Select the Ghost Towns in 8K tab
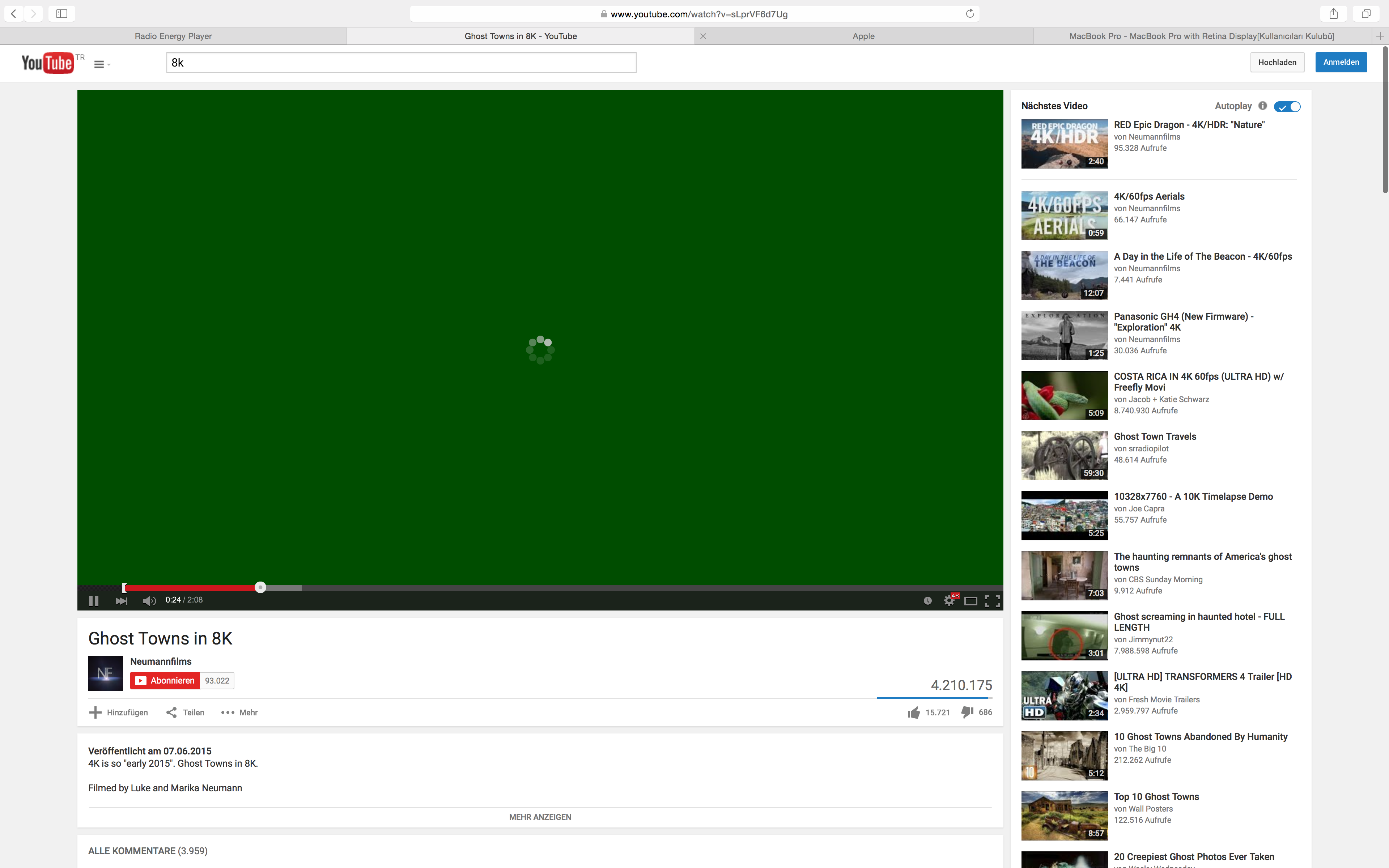Image resolution: width=1389 pixels, height=868 pixels. click(x=521, y=36)
